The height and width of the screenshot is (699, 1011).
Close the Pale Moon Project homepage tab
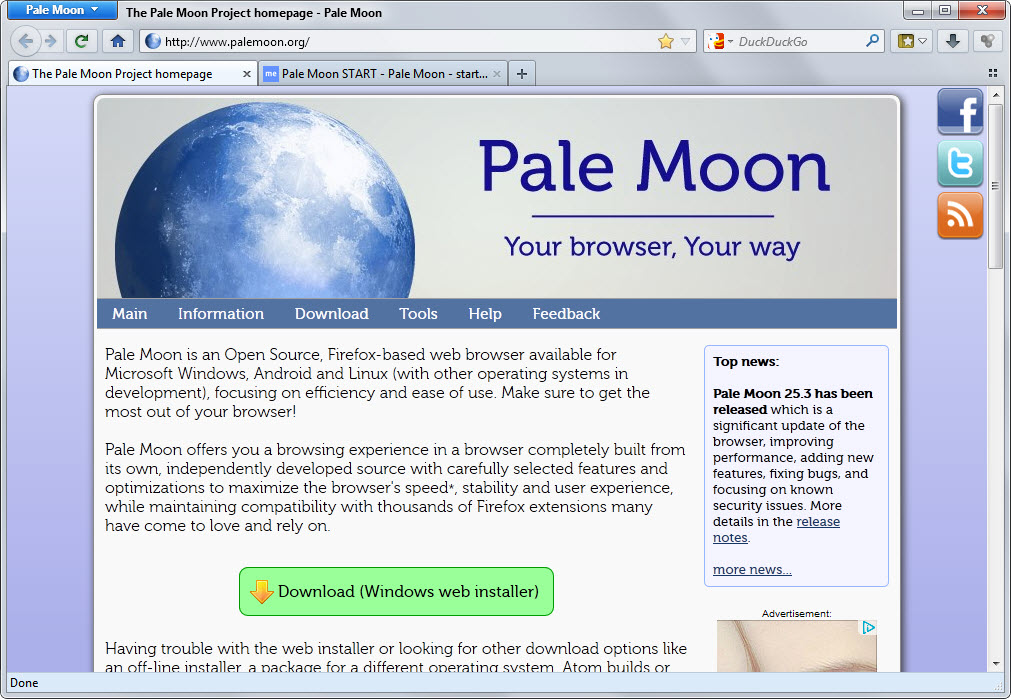tap(246, 74)
